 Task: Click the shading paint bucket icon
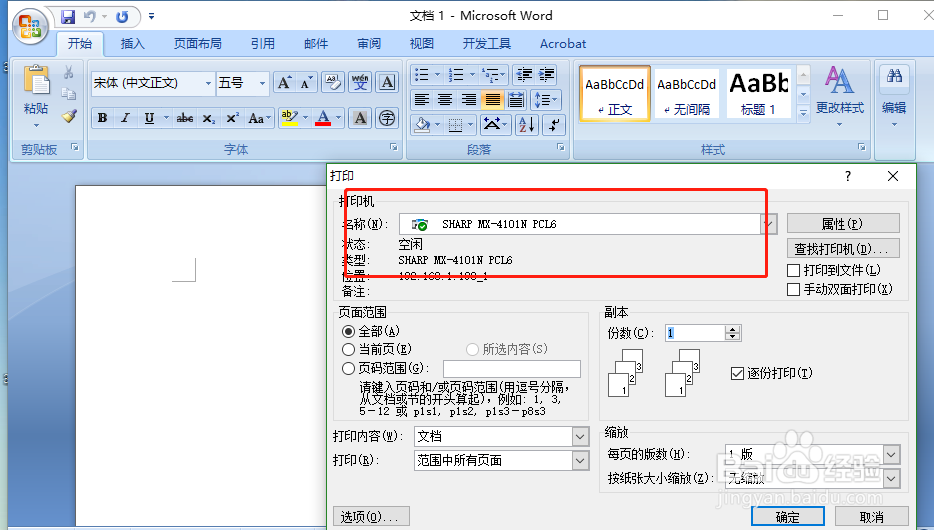[422, 124]
